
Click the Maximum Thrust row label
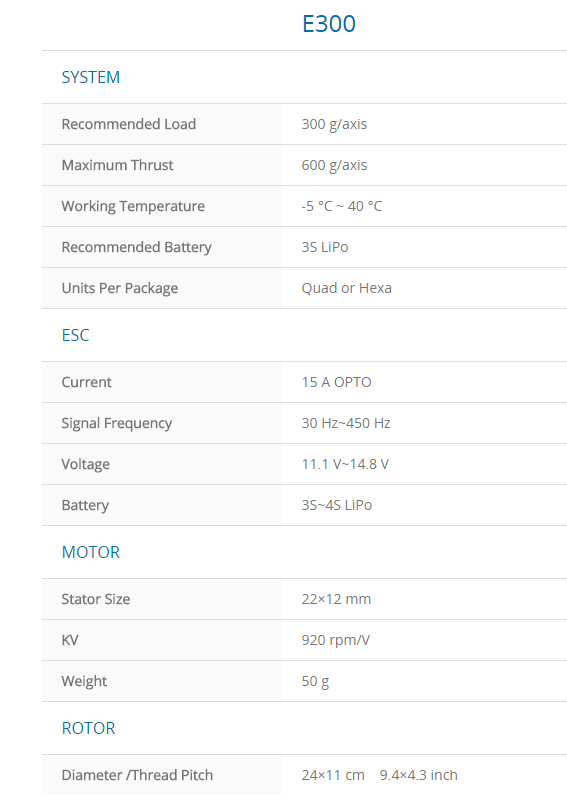click(117, 165)
